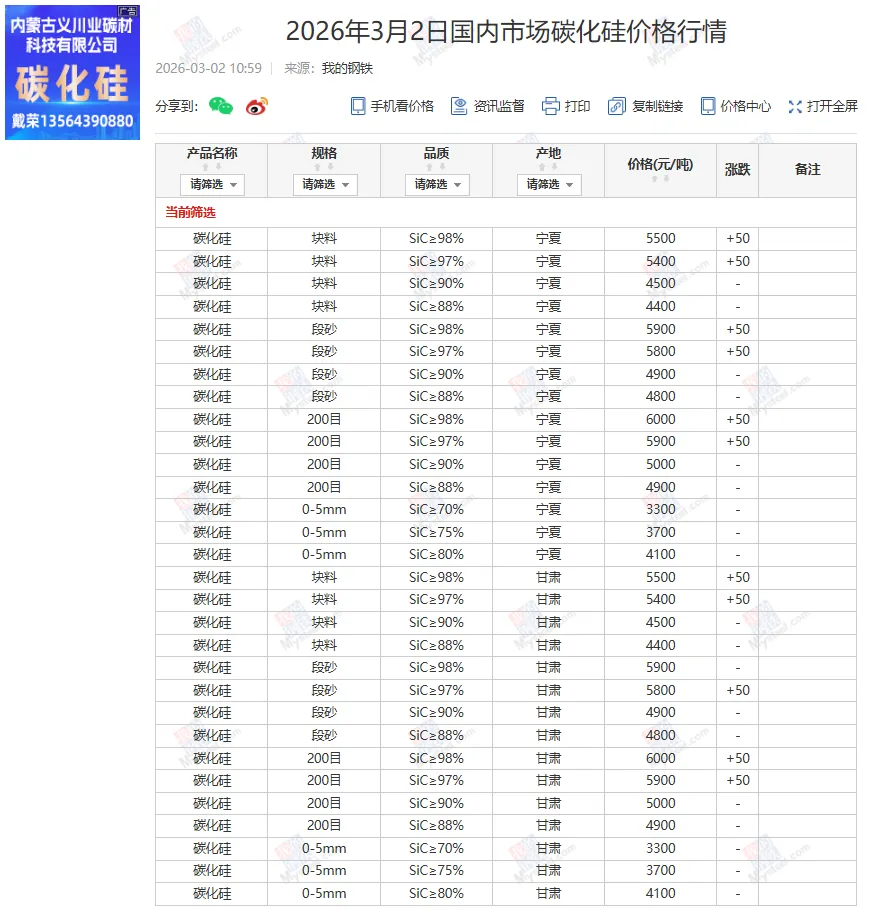Screen dimensions: 875x910
Task: Click 200目 spec in 宁夏 SiC≥90% row
Action: (x=324, y=464)
